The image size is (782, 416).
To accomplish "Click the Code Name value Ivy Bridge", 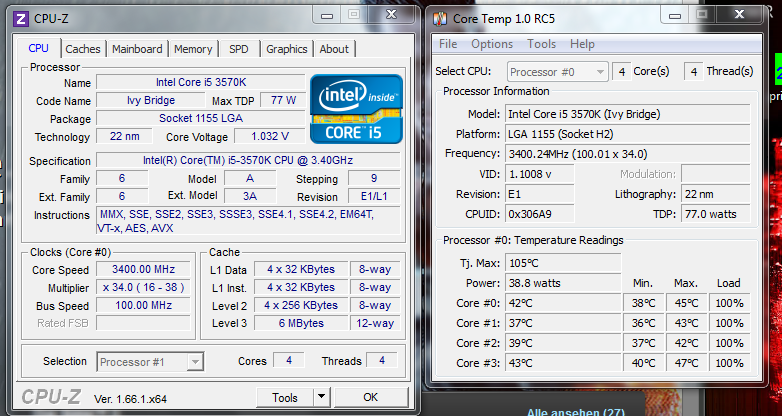I will coord(151,100).
